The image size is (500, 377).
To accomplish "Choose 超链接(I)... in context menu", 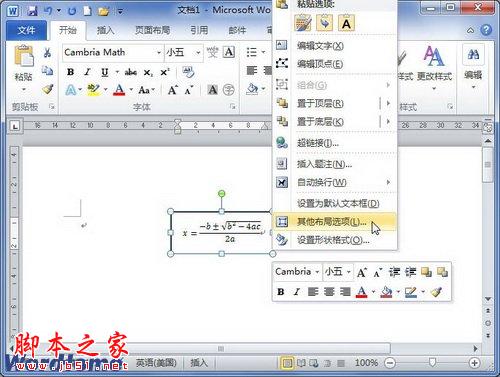I will [335, 143].
